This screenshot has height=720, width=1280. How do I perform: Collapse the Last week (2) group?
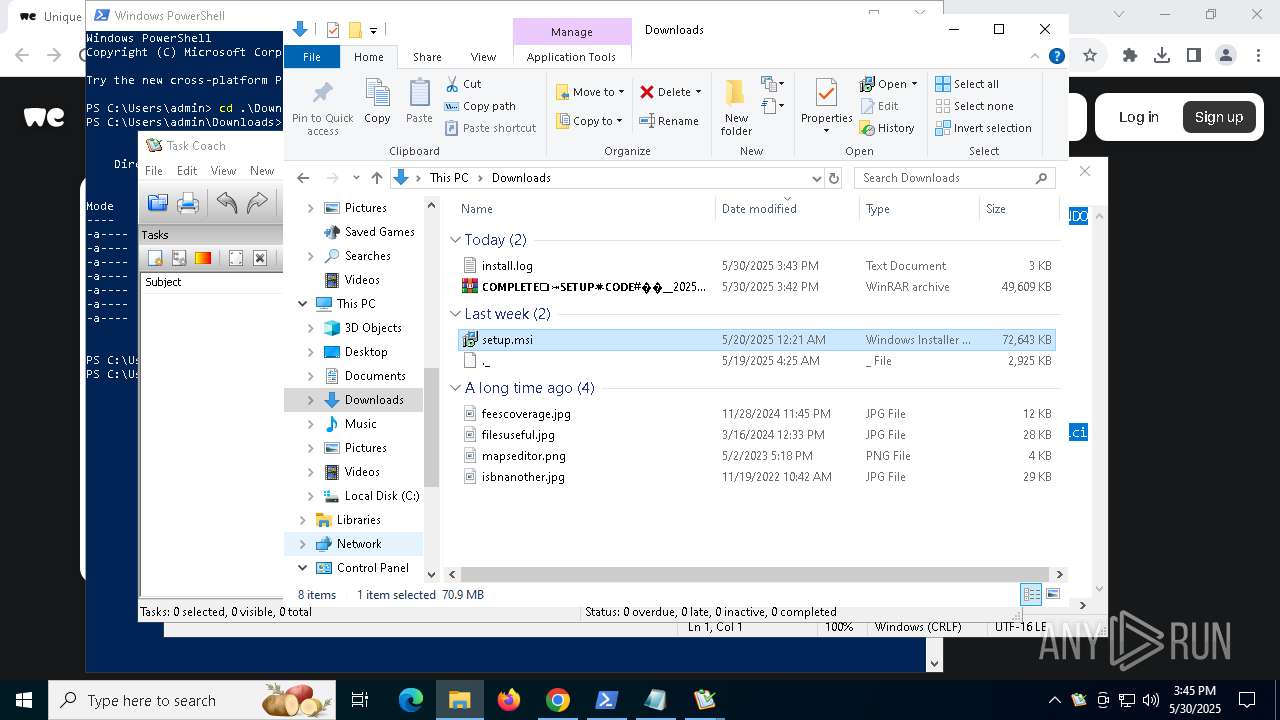(455, 314)
